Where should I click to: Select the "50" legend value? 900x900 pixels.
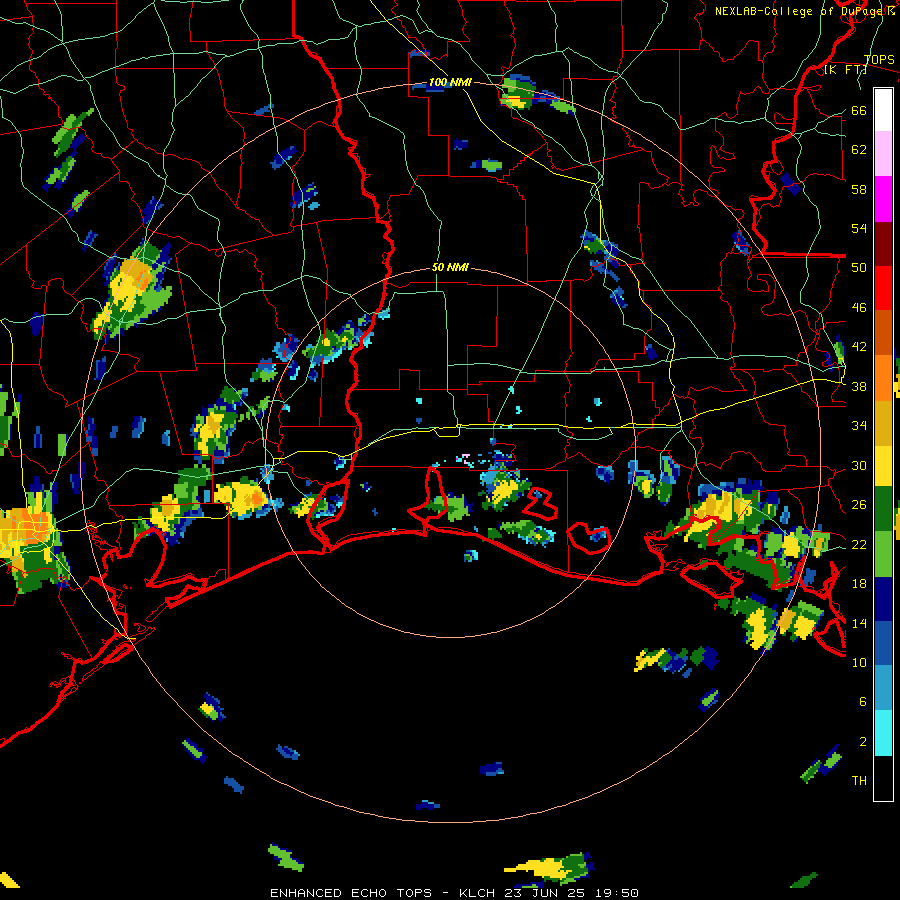coord(859,268)
